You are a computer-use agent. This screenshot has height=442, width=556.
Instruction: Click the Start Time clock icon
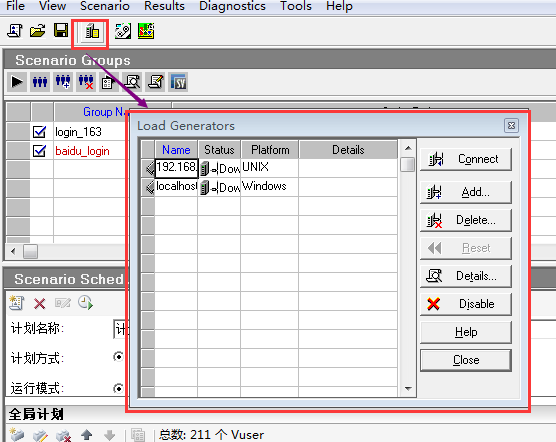[85, 303]
